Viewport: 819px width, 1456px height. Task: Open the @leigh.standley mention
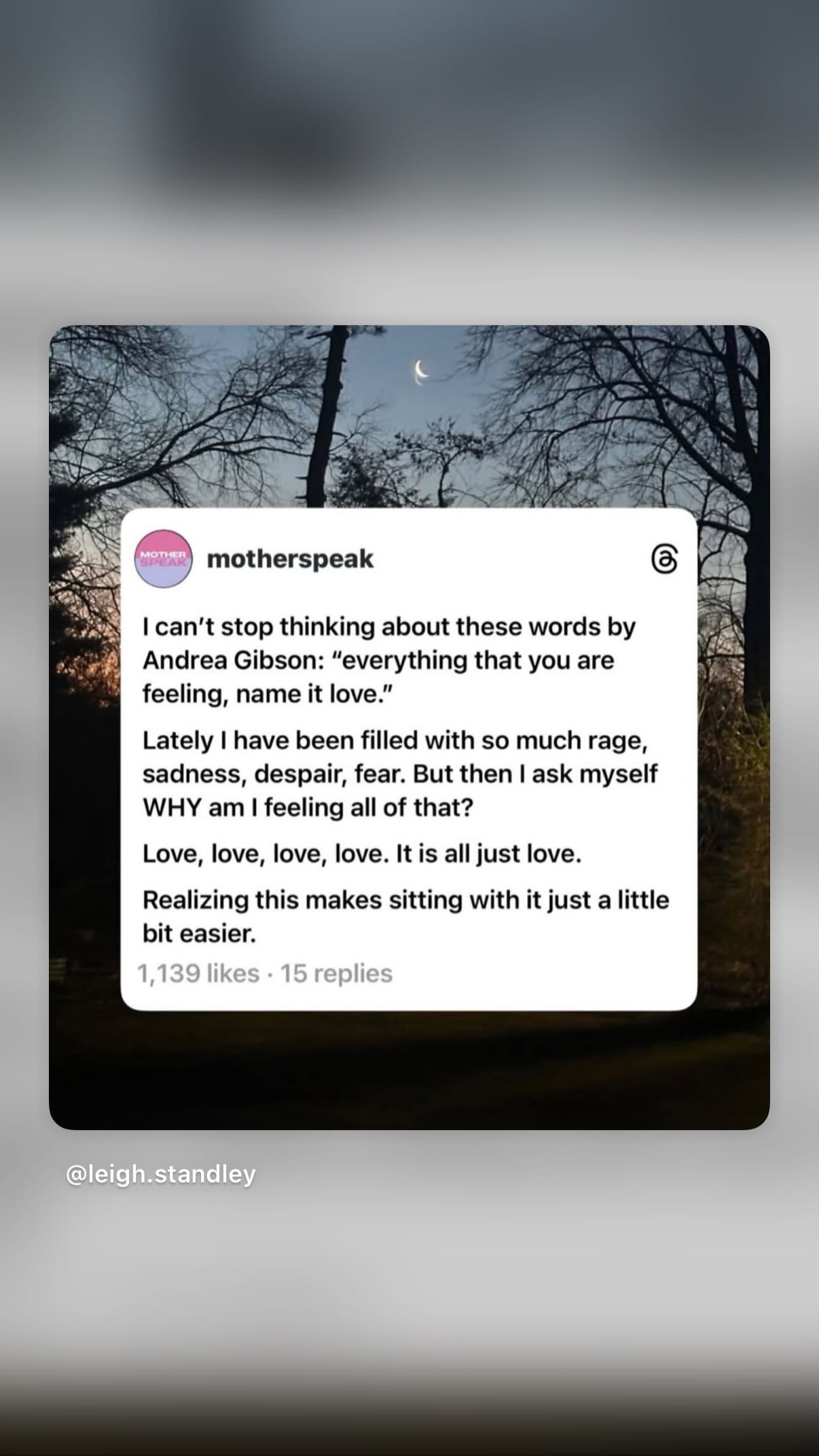click(161, 1173)
